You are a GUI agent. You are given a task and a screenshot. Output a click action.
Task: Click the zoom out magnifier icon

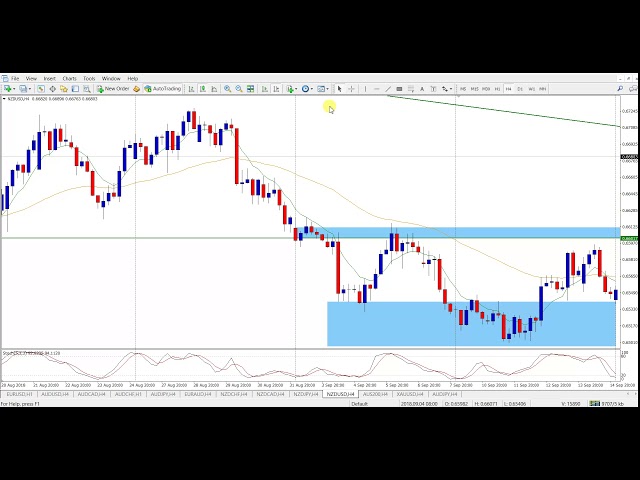(x=238, y=89)
